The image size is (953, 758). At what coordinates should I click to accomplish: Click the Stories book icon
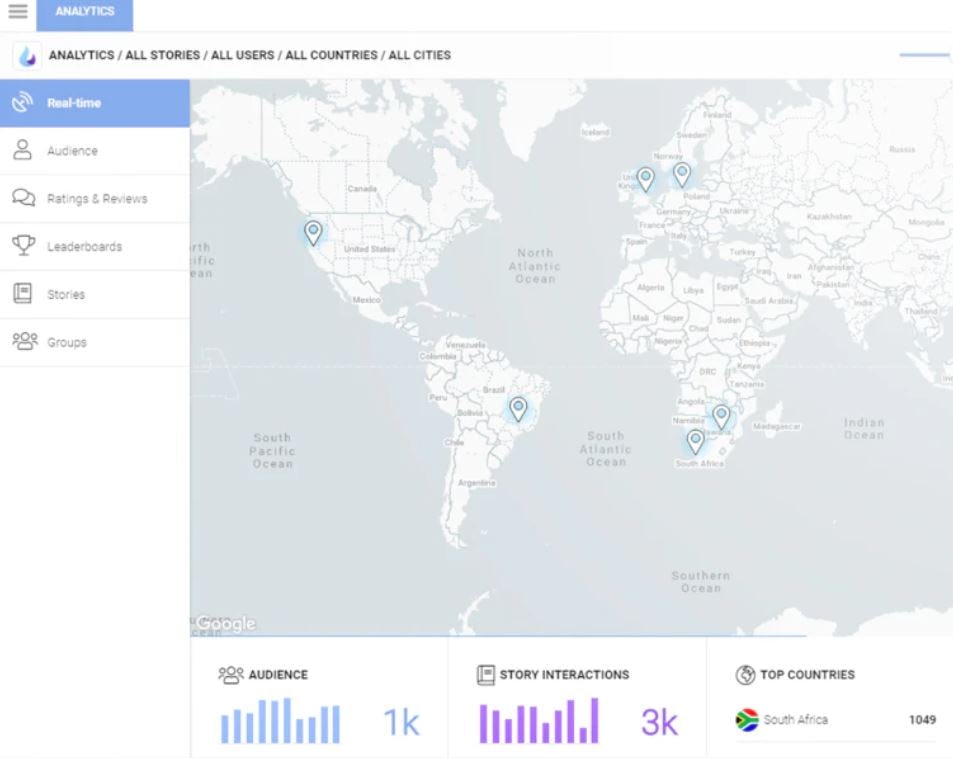(x=22, y=294)
